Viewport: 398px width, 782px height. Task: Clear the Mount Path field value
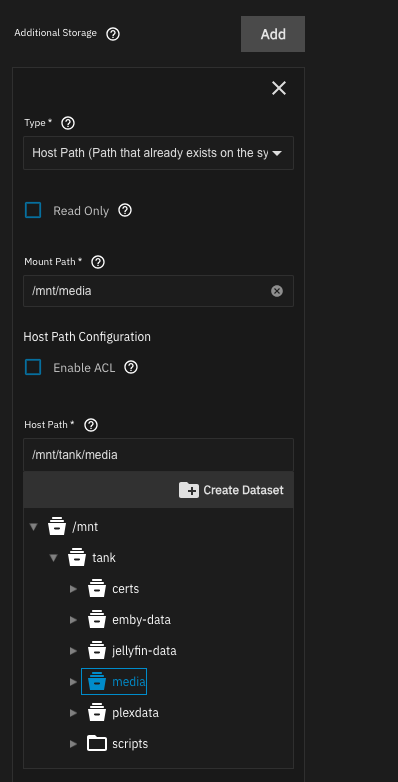tap(277, 291)
